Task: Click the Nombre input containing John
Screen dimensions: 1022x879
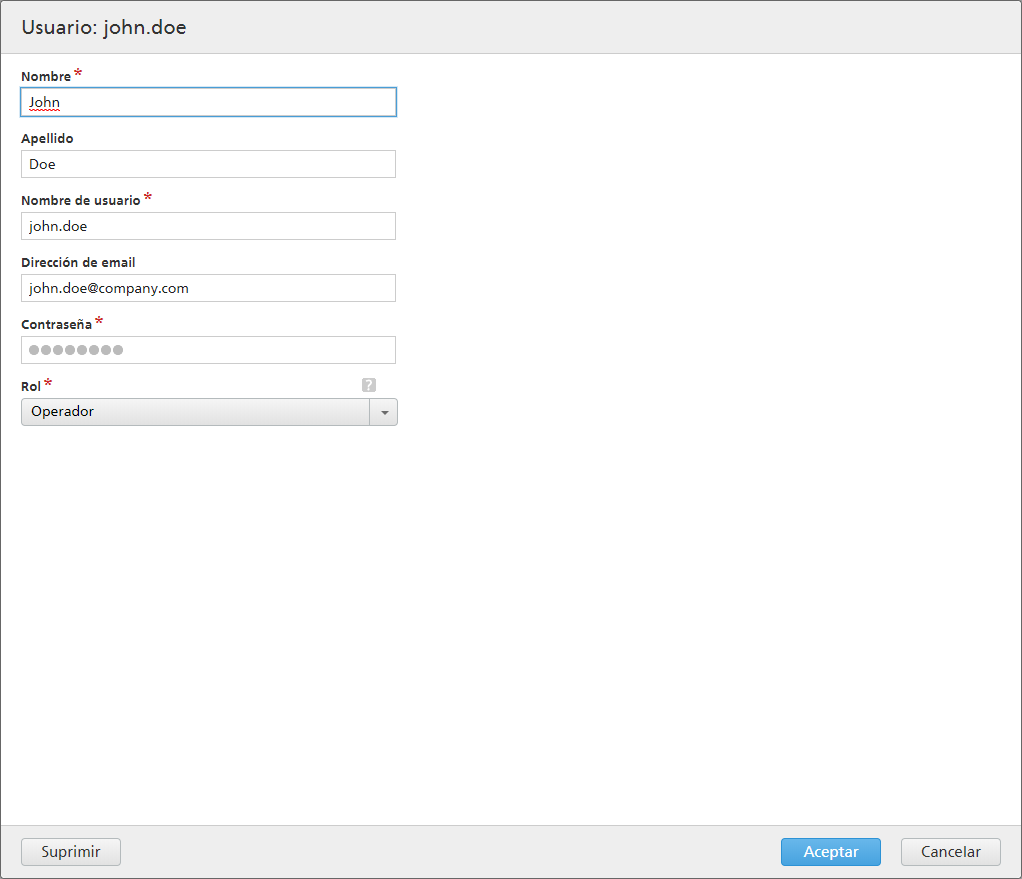Action: pos(208,102)
